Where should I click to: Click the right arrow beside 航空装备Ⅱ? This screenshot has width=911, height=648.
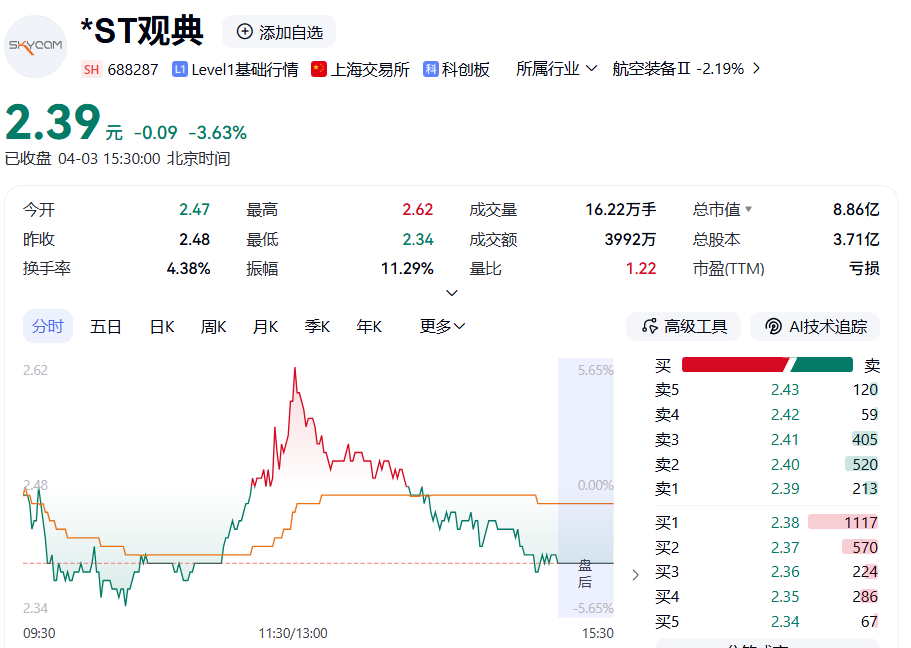[x=756, y=69]
